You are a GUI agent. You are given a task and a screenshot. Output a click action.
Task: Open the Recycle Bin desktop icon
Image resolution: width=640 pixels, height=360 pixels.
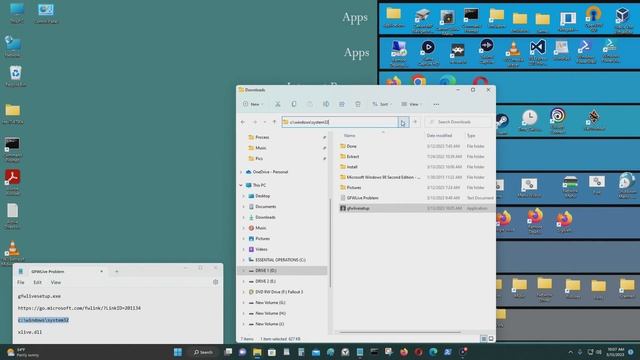point(16,76)
